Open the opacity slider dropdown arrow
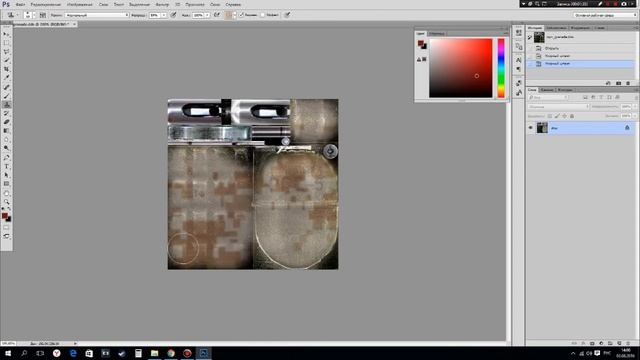The height and width of the screenshot is (360, 640). pyautogui.click(x=164, y=15)
